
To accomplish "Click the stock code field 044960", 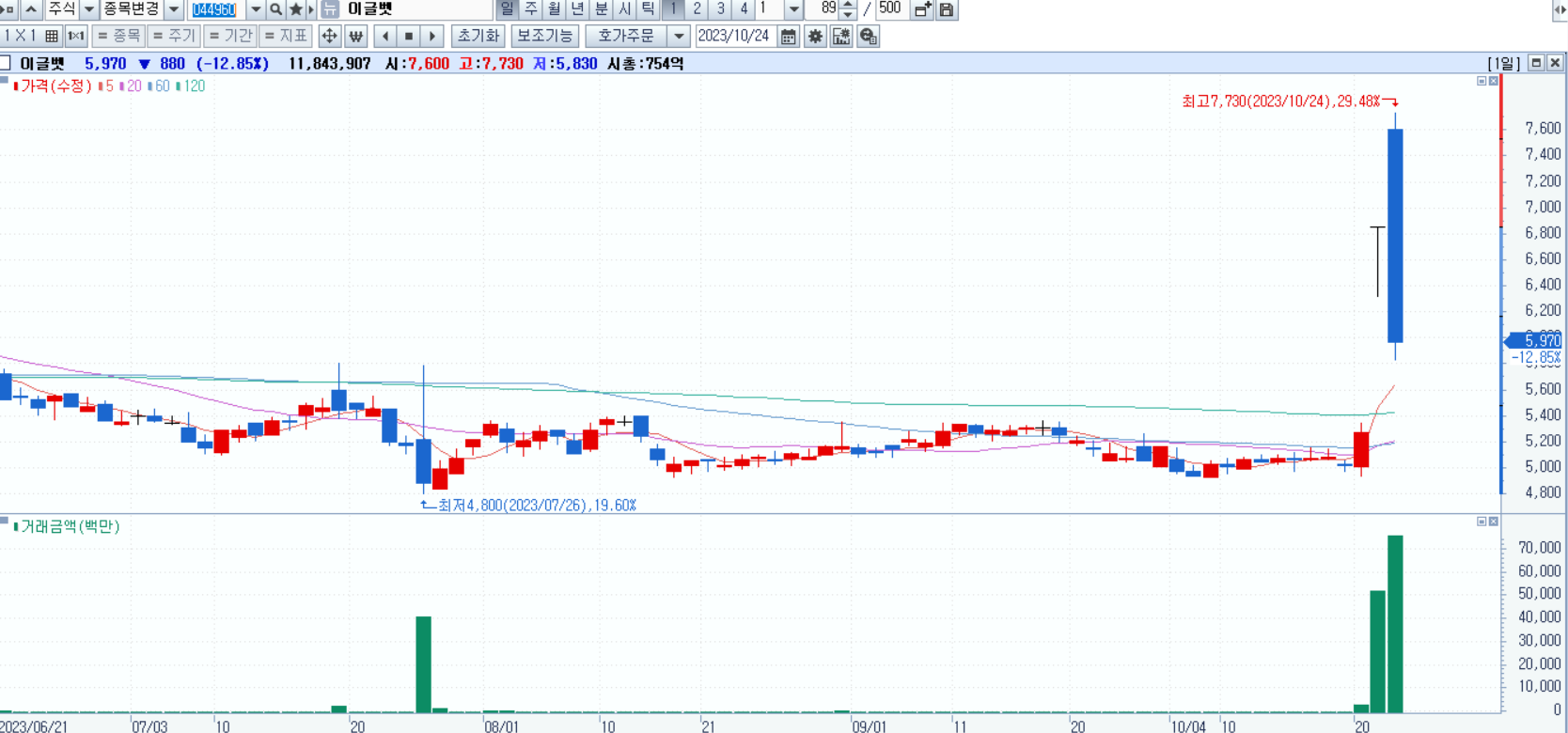I will (x=217, y=9).
